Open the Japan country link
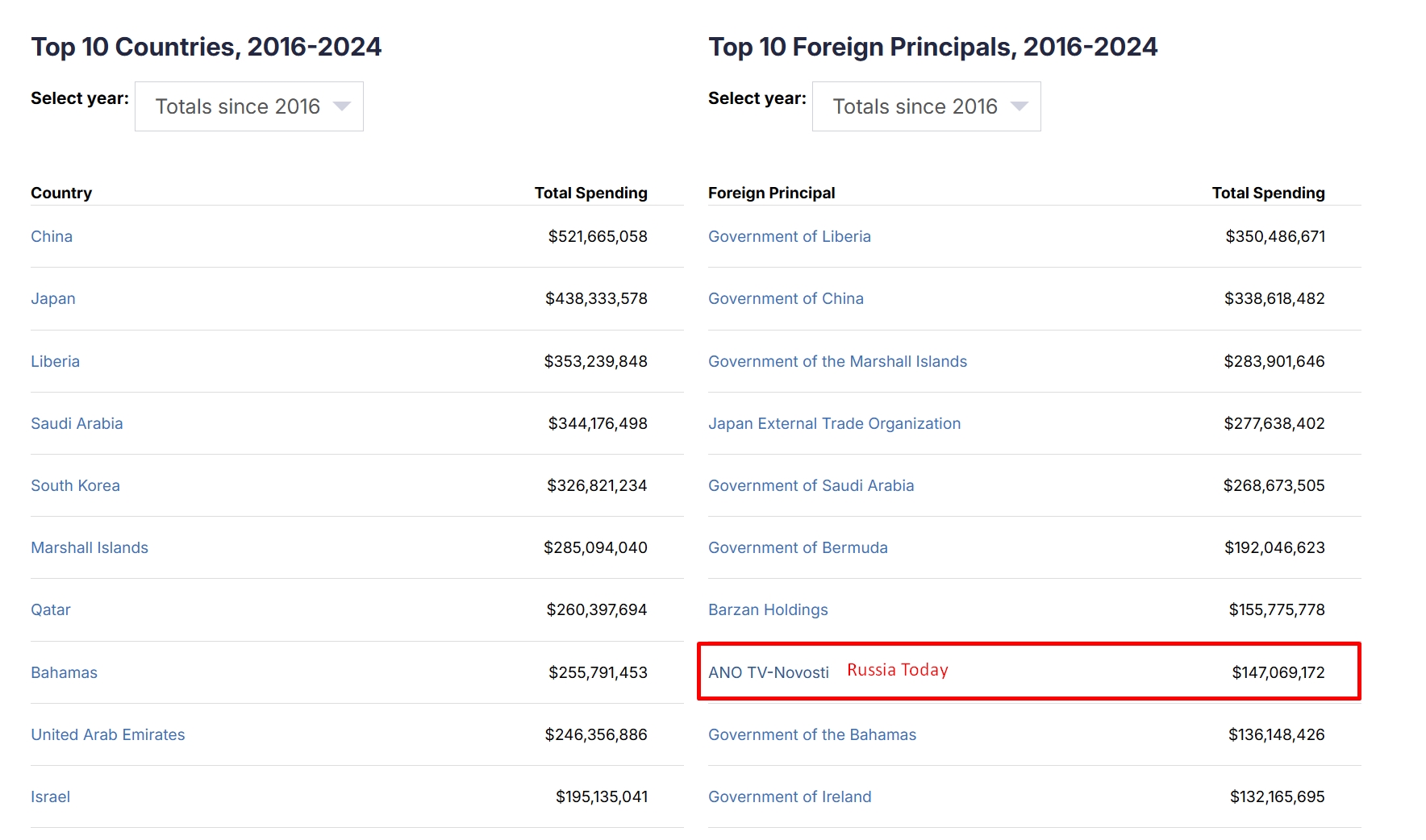 (x=53, y=298)
